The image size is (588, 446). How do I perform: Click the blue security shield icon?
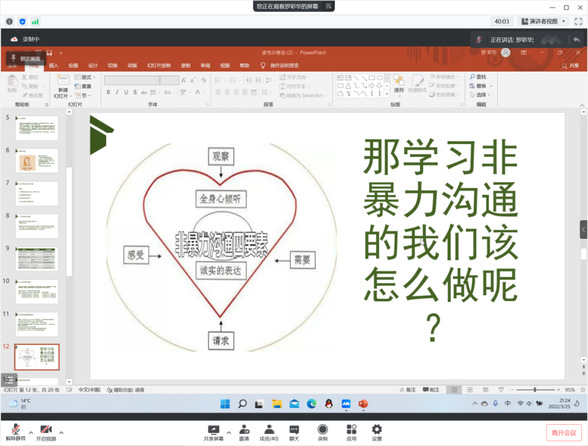coord(22,22)
